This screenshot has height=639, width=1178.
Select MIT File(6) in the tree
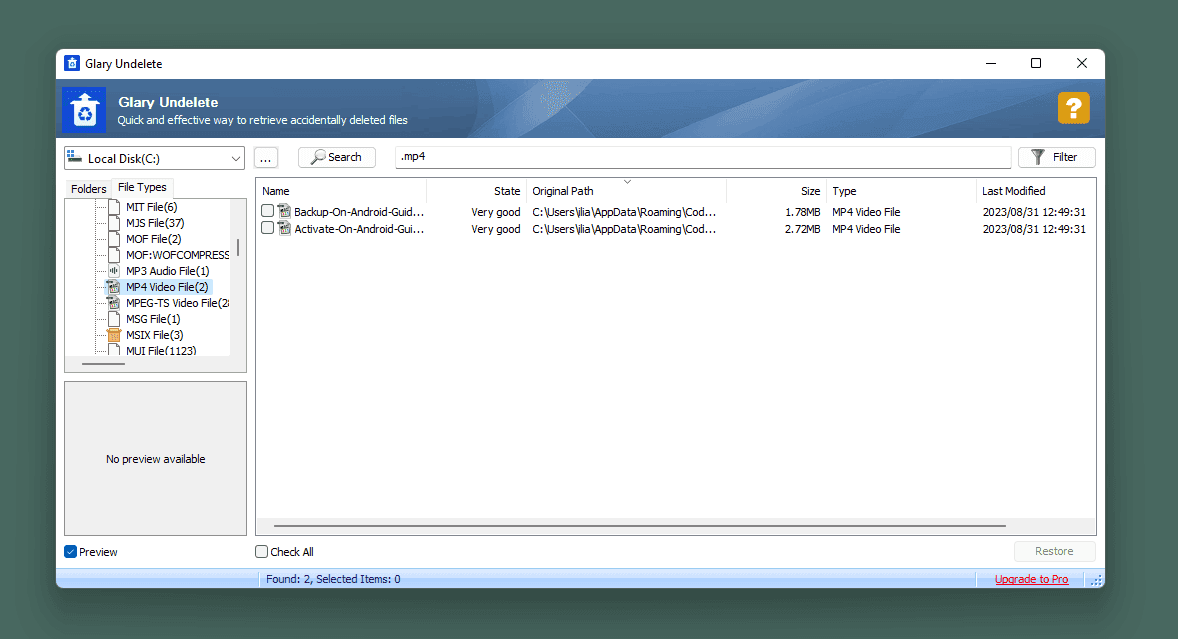[152, 206]
